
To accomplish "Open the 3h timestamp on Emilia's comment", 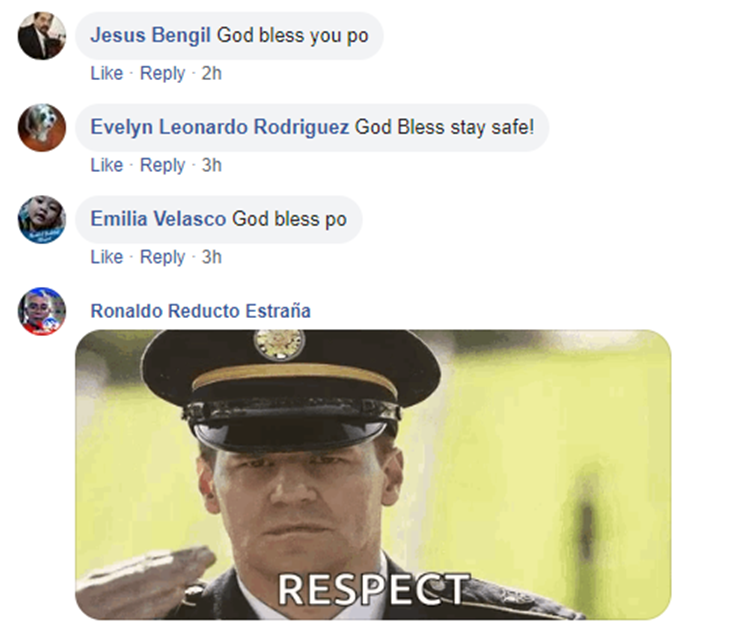I will pos(211,257).
